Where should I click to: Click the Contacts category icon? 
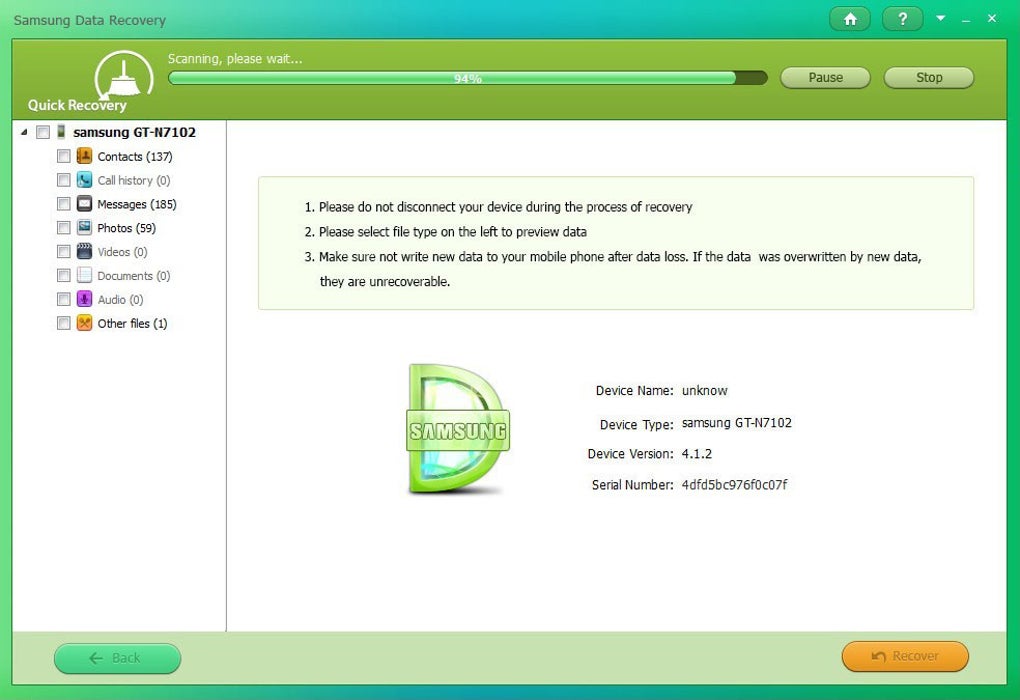point(84,156)
